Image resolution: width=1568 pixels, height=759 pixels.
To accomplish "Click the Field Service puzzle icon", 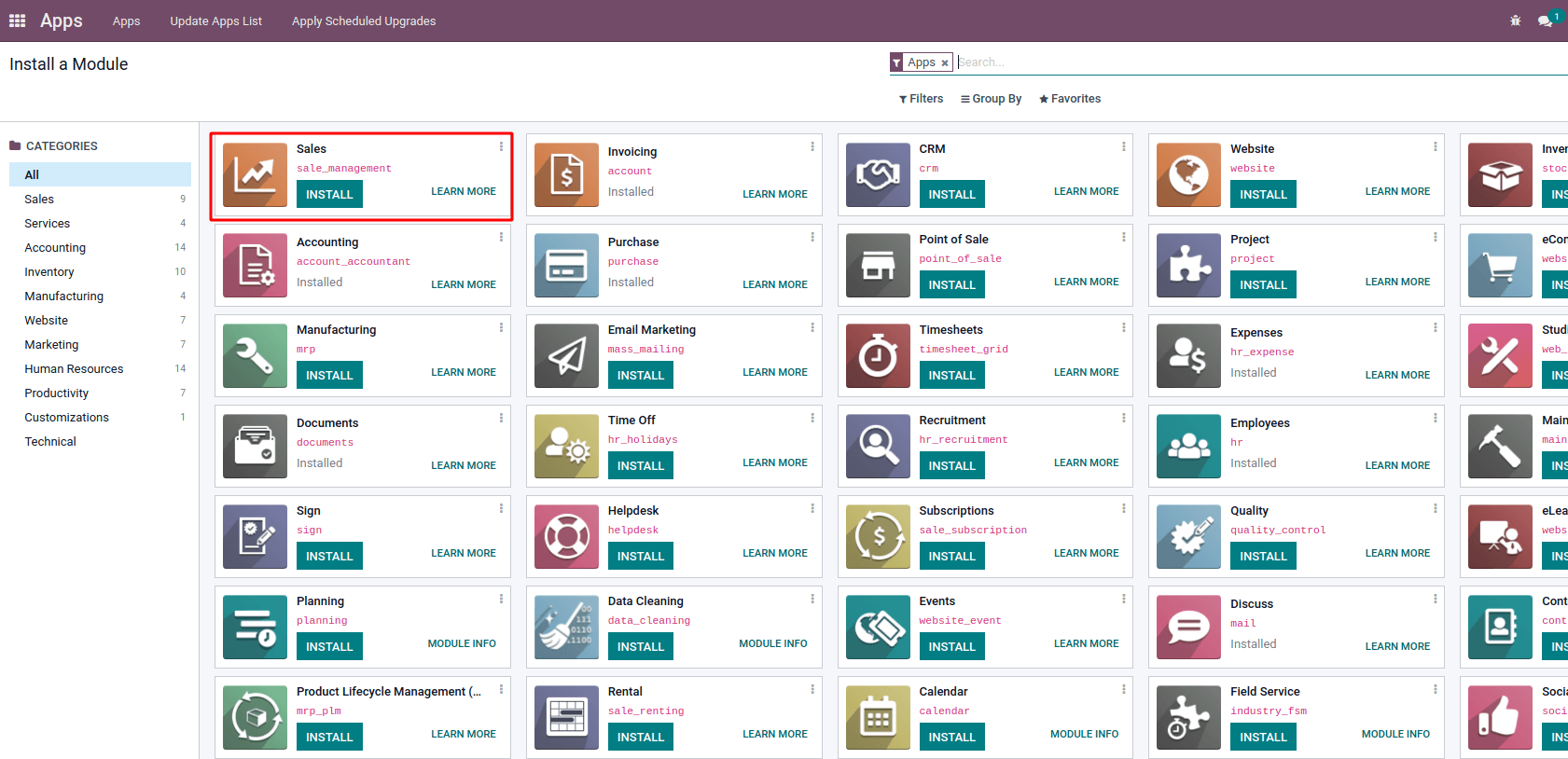I will pos(1189,717).
